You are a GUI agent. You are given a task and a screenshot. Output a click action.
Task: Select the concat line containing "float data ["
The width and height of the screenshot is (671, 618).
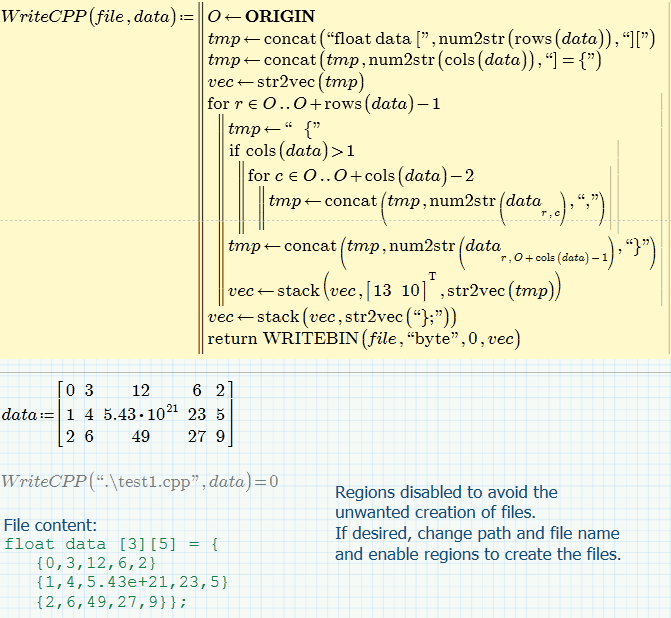tap(431, 39)
